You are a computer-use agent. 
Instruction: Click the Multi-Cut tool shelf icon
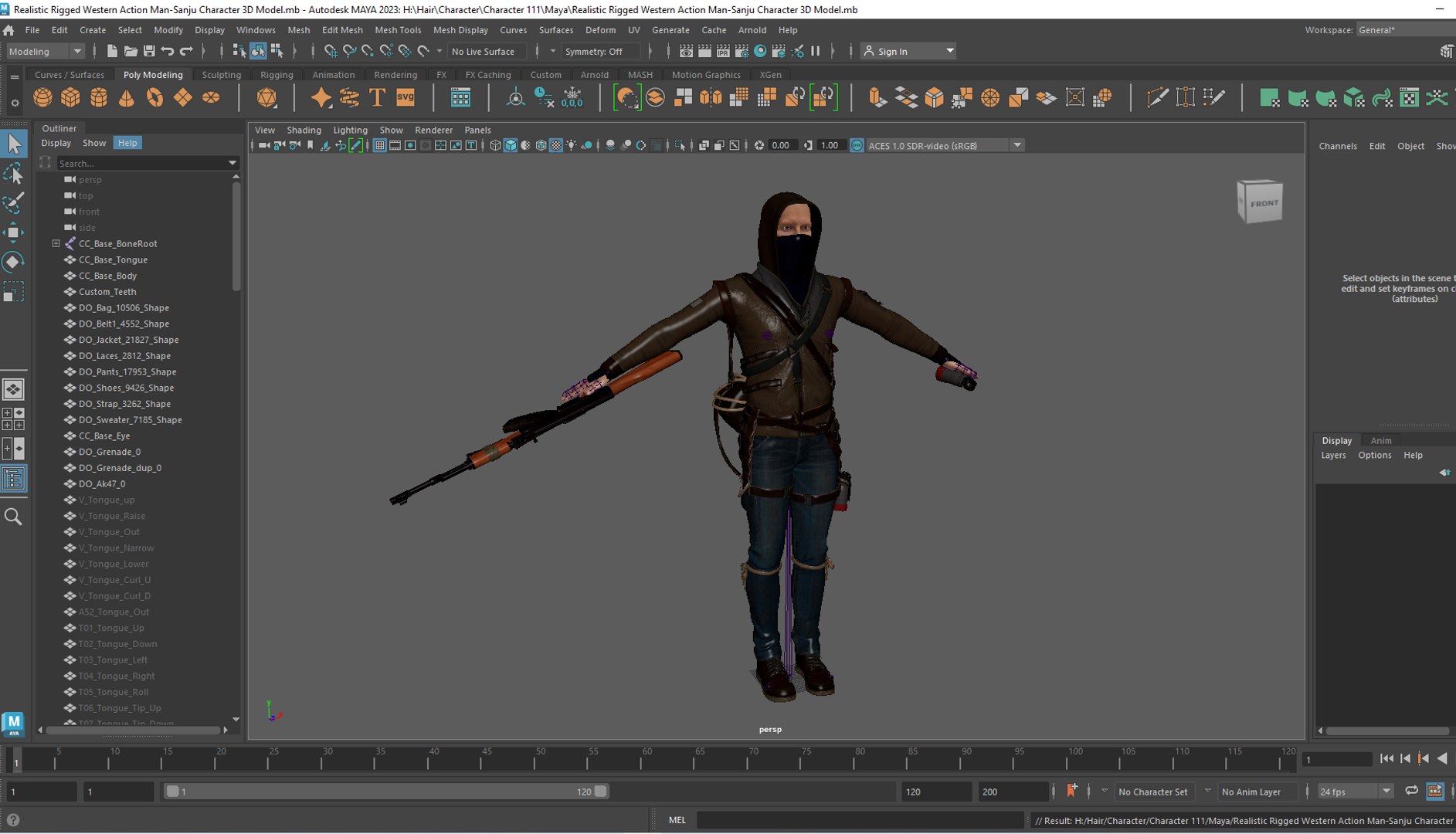pyautogui.click(x=1157, y=98)
